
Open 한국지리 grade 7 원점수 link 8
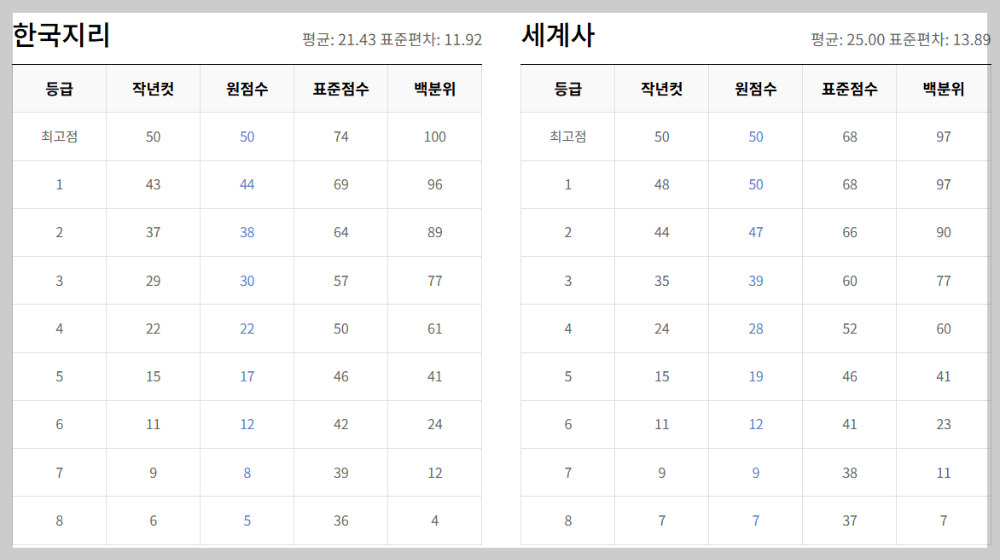click(247, 473)
